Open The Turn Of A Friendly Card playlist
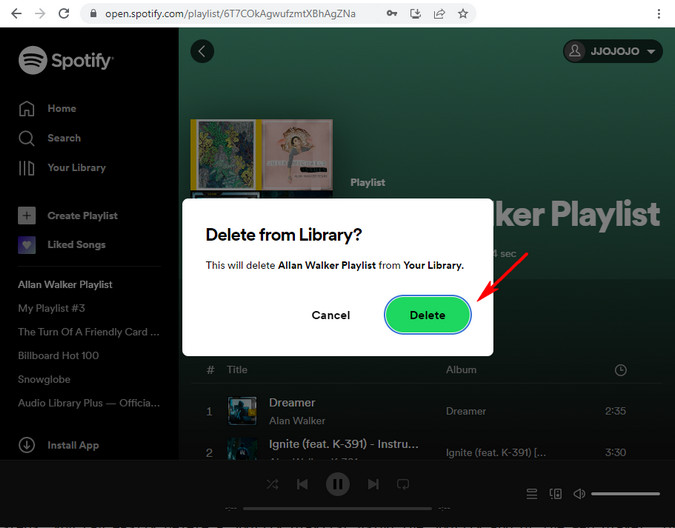 pyautogui.click(x=89, y=332)
